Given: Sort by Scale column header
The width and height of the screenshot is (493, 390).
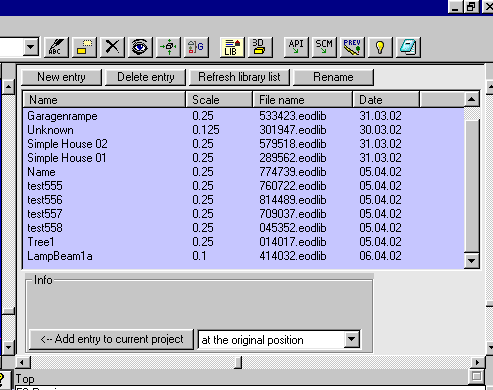Looking at the screenshot, I should 219,100.
